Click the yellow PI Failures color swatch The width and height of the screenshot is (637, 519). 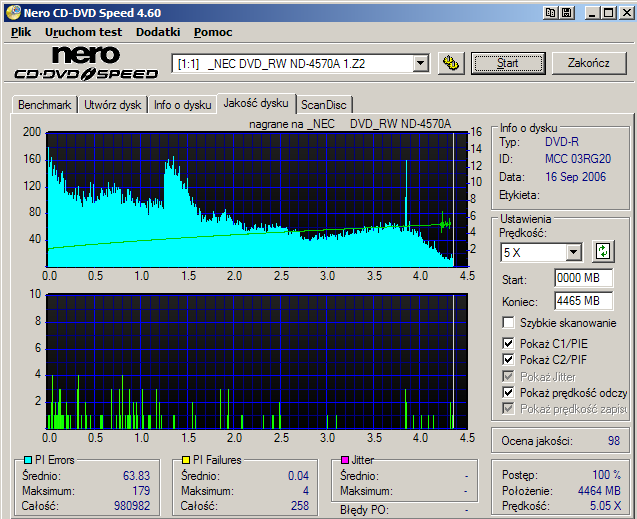coord(186,460)
